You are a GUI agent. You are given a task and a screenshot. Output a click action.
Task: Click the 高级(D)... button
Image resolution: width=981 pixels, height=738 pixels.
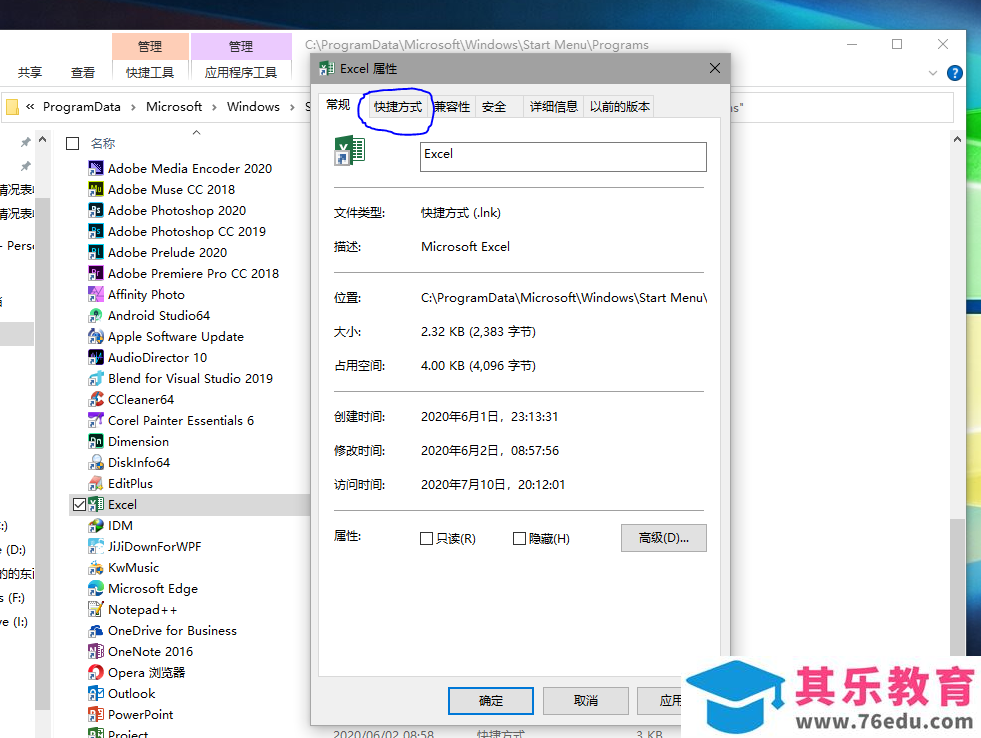click(x=664, y=538)
